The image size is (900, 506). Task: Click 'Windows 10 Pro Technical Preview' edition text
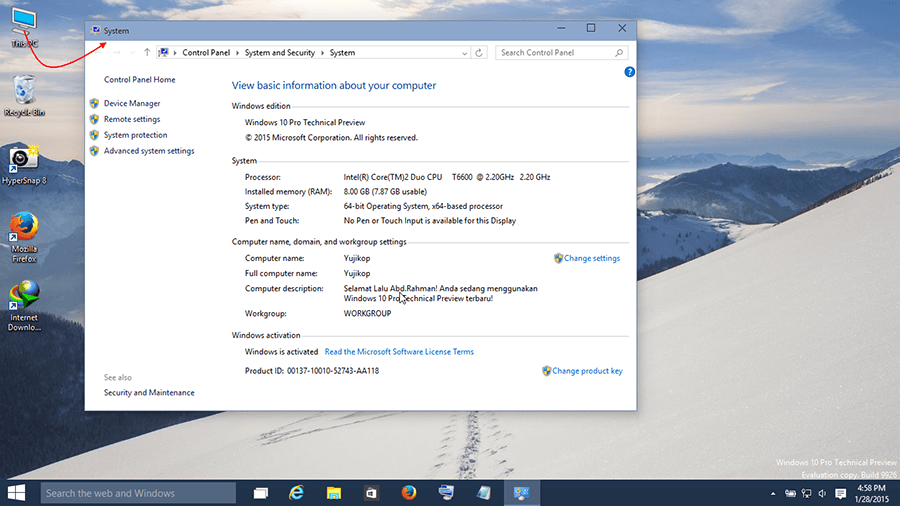tap(305, 122)
